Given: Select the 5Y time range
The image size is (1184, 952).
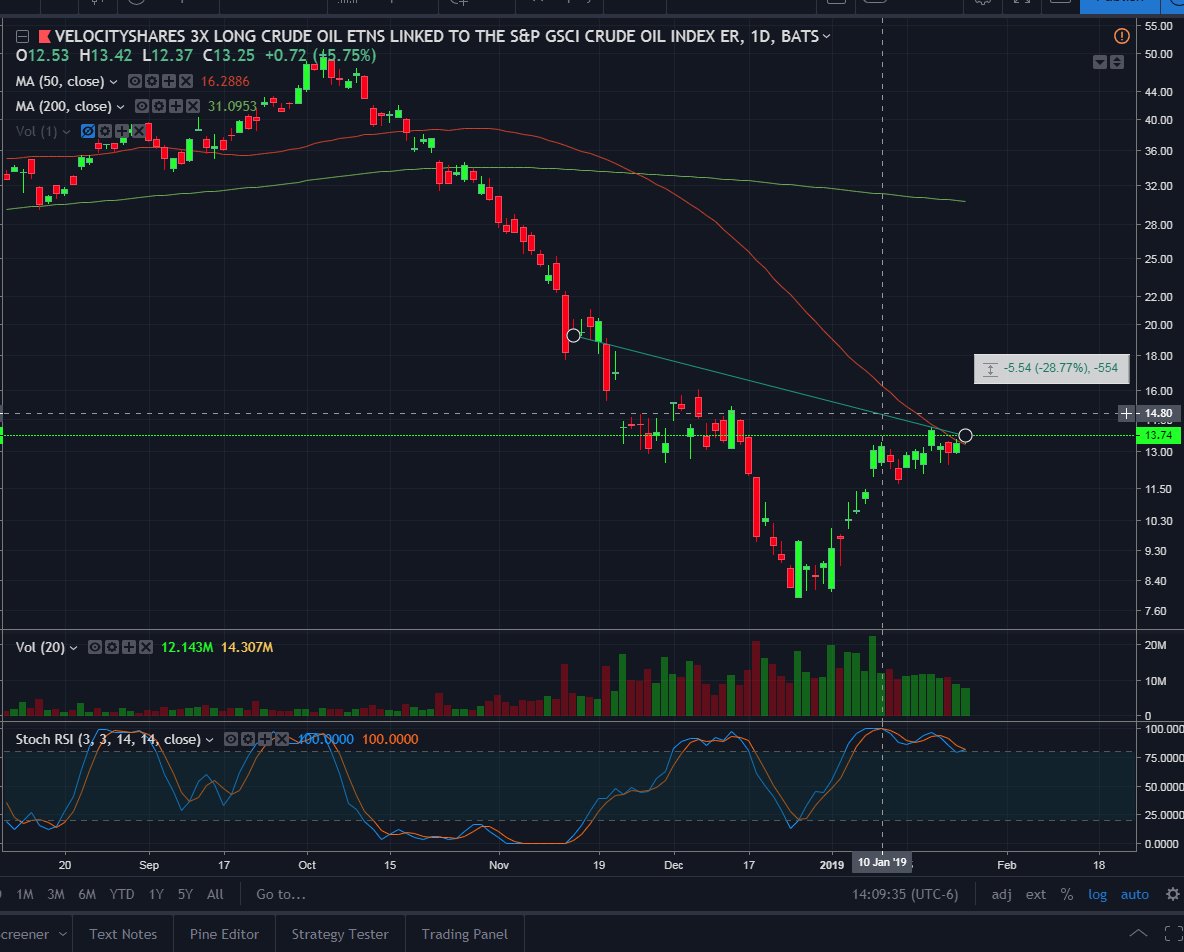Looking at the screenshot, I should point(185,895).
